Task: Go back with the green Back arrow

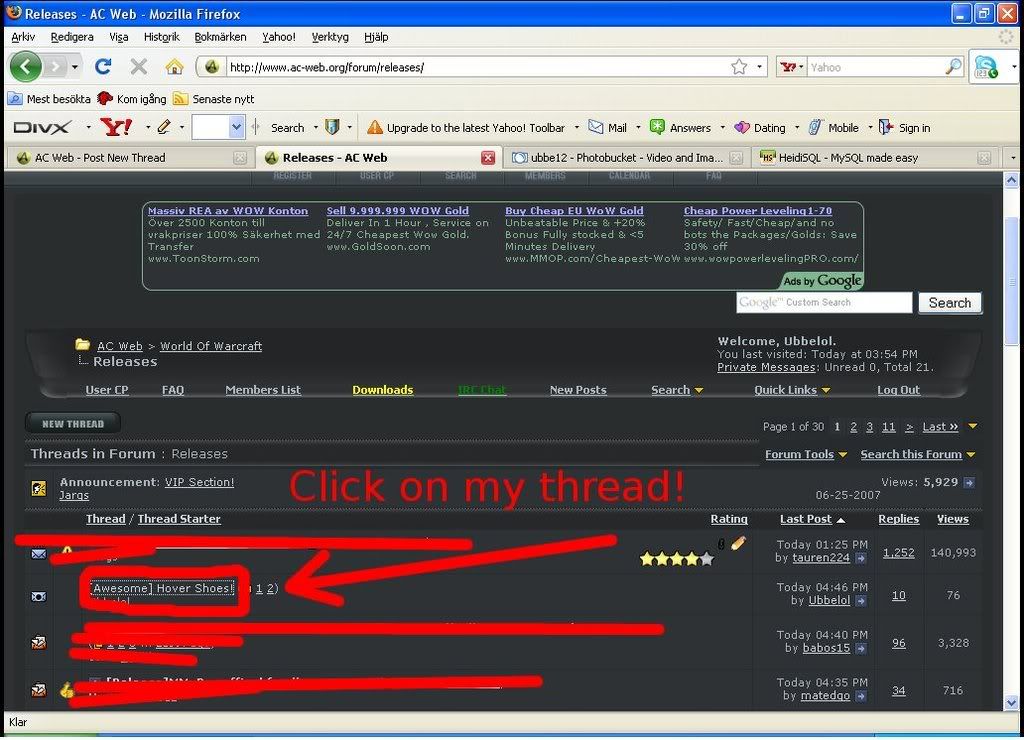Action: pyautogui.click(x=25, y=67)
